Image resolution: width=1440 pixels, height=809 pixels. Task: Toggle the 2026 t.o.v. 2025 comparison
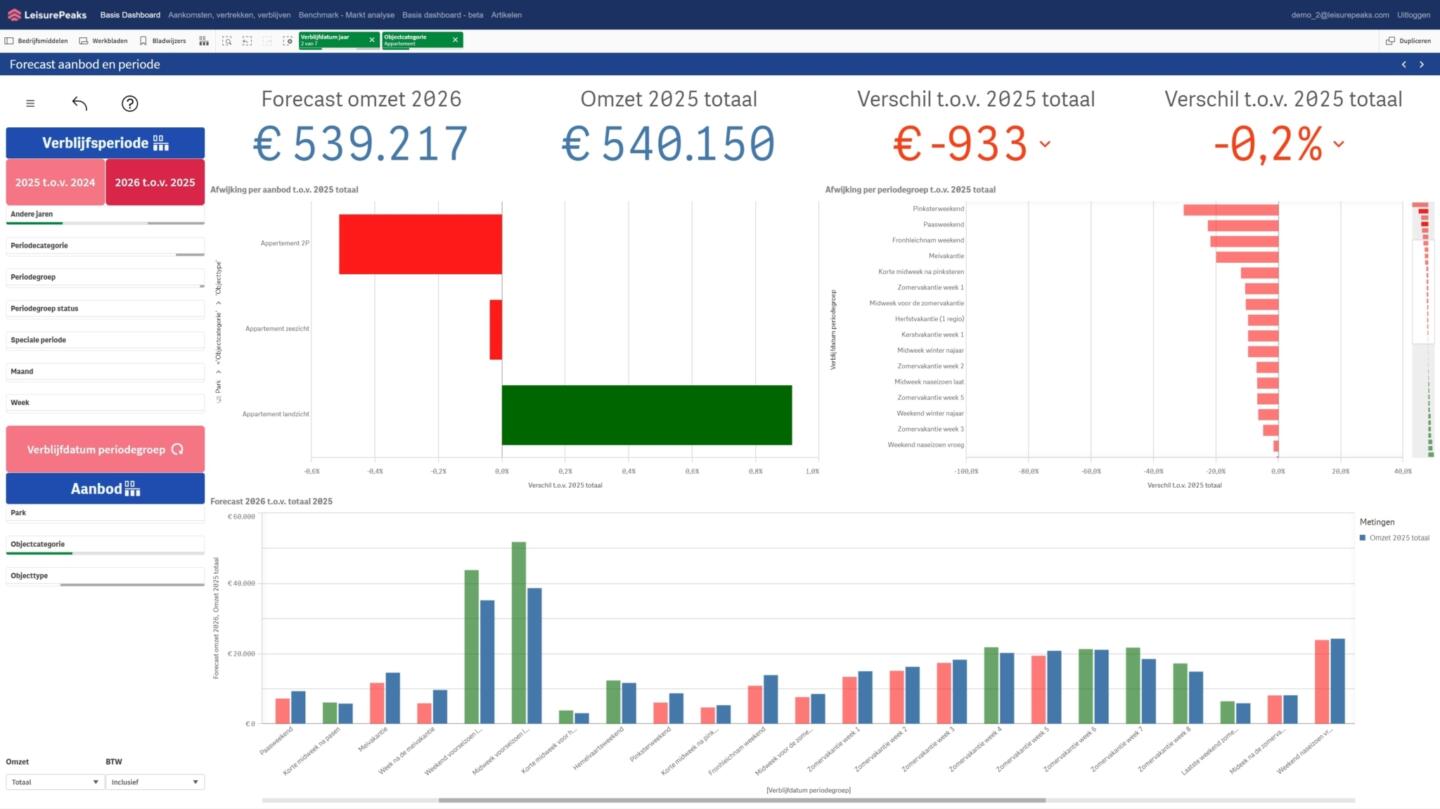(x=155, y=183)
